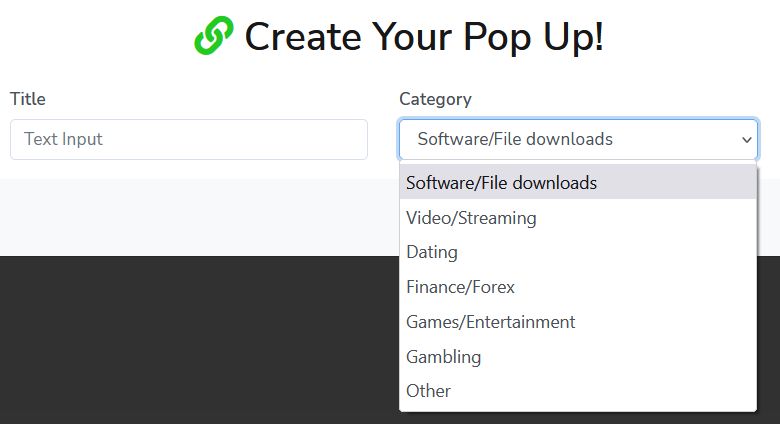780x424 pixels.
Task: Pick the Other category option
Action: tap(428, 391)
